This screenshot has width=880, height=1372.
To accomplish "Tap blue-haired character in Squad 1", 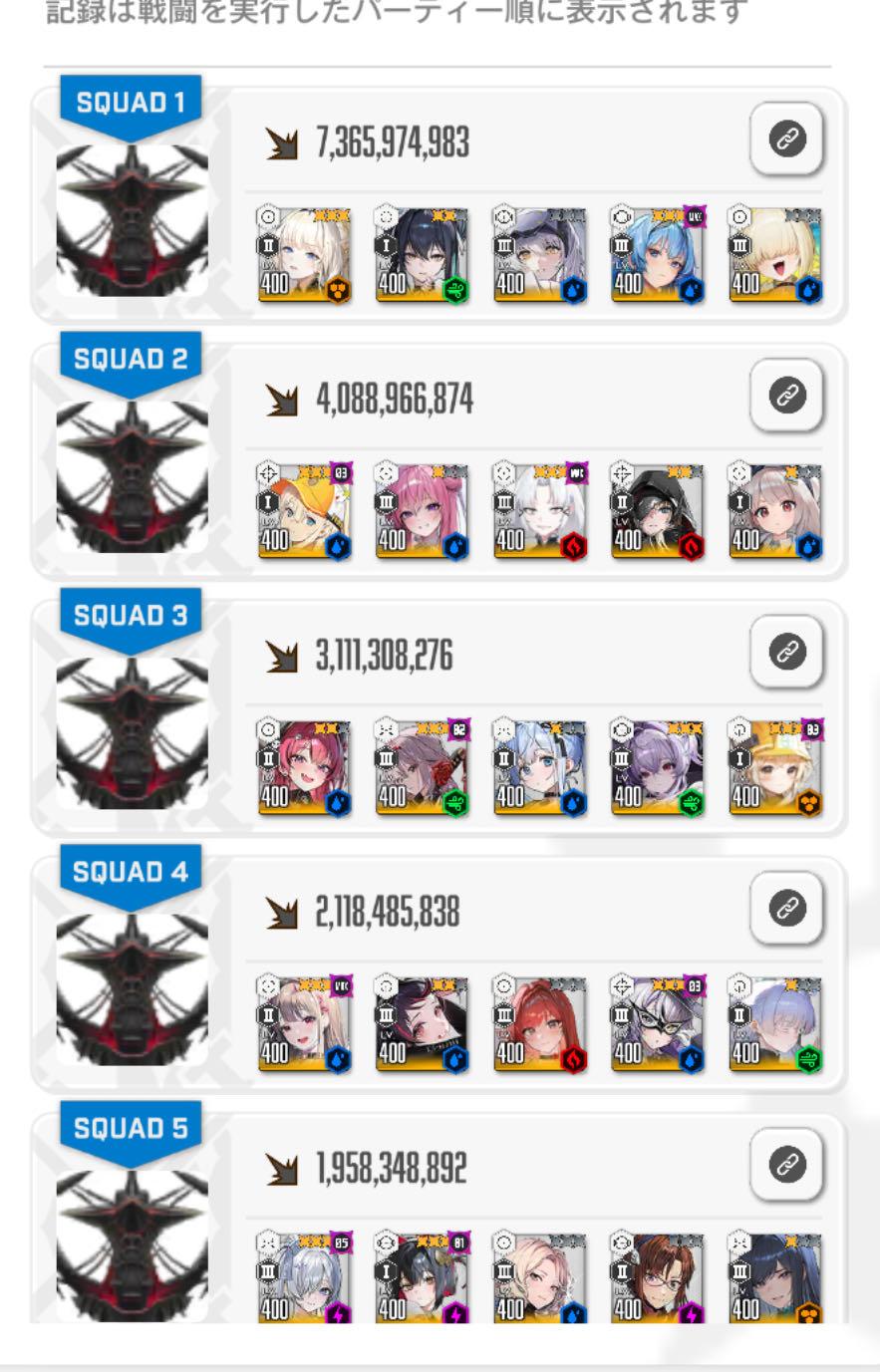I will pyautogui.click(x=657, y=255).
